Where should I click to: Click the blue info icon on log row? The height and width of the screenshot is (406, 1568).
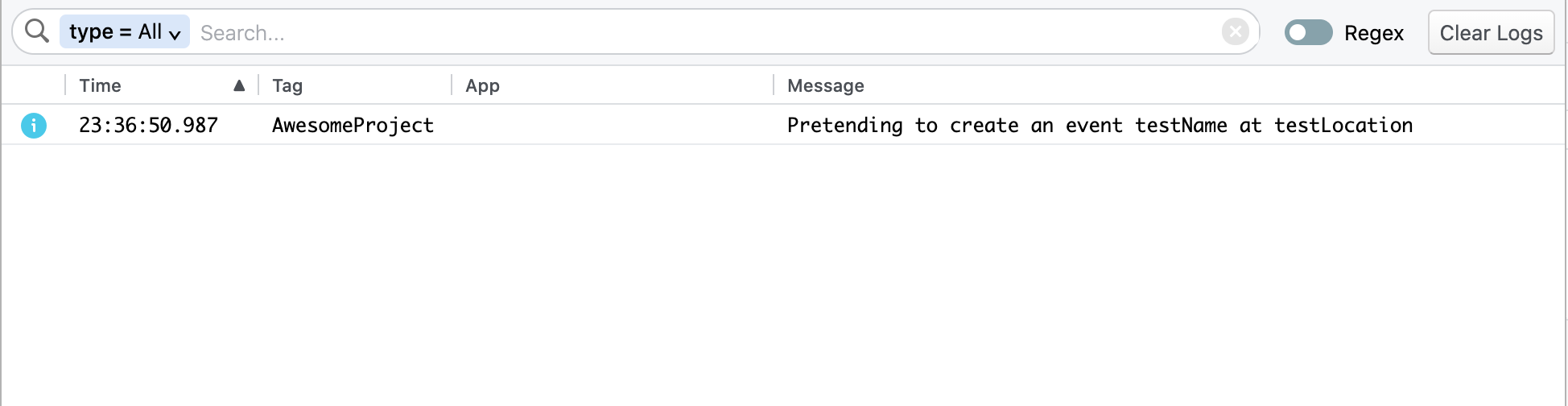pos(34,126)
